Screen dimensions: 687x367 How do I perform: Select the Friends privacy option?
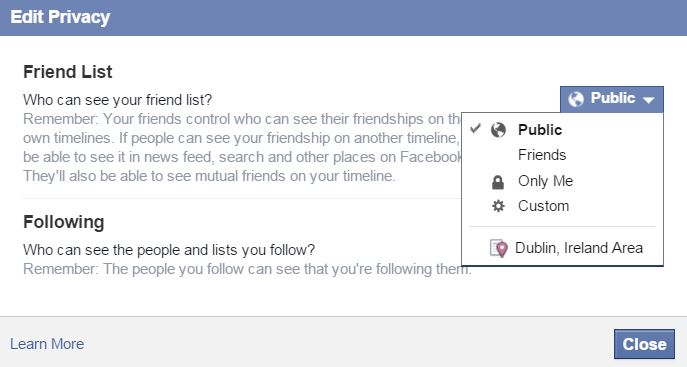tap(542, 155)
